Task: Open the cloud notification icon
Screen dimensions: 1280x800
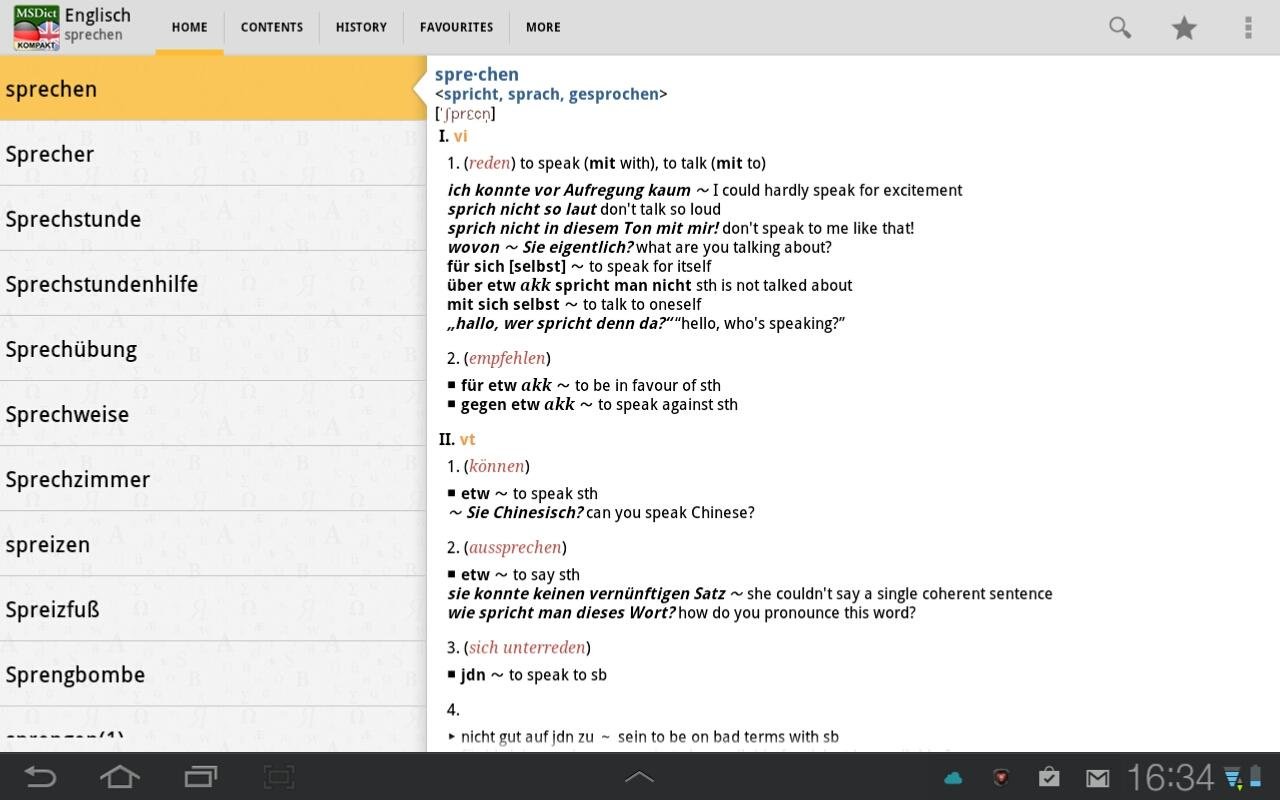Action: [953, 778]
